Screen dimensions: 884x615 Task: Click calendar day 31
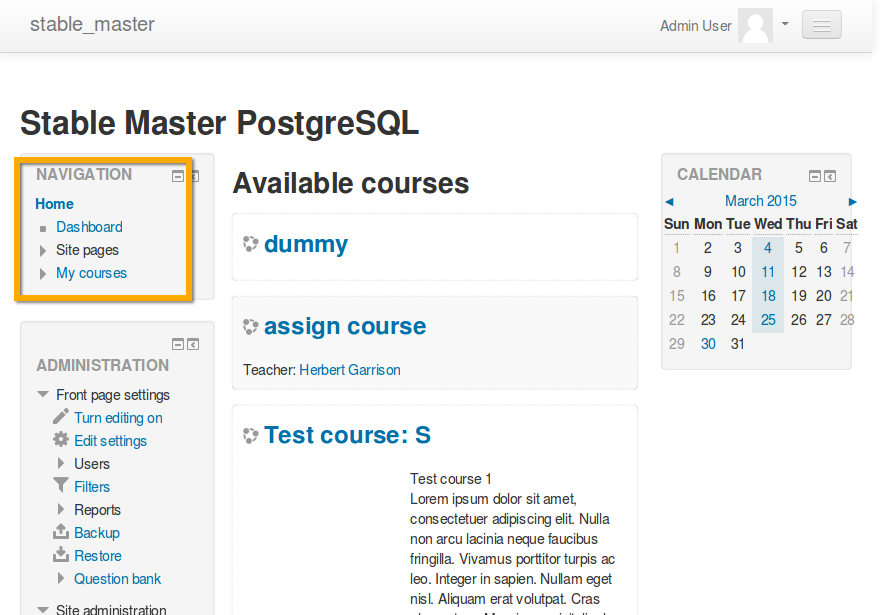tap(737, 344)
